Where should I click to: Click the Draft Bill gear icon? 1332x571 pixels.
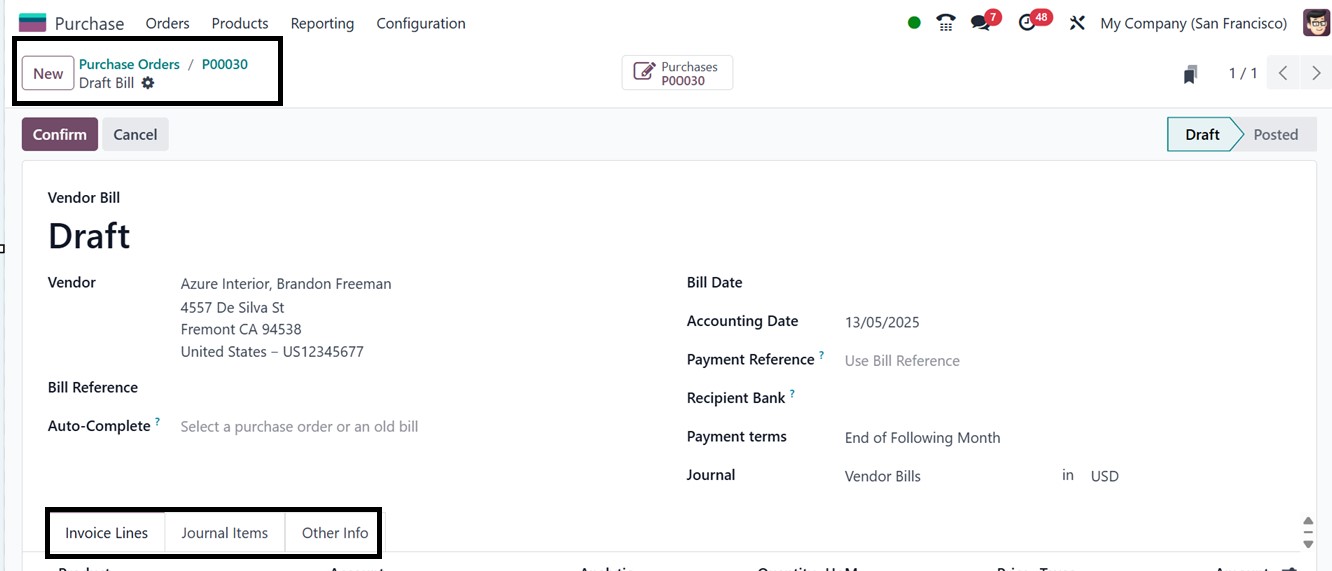tap(148, 83)
